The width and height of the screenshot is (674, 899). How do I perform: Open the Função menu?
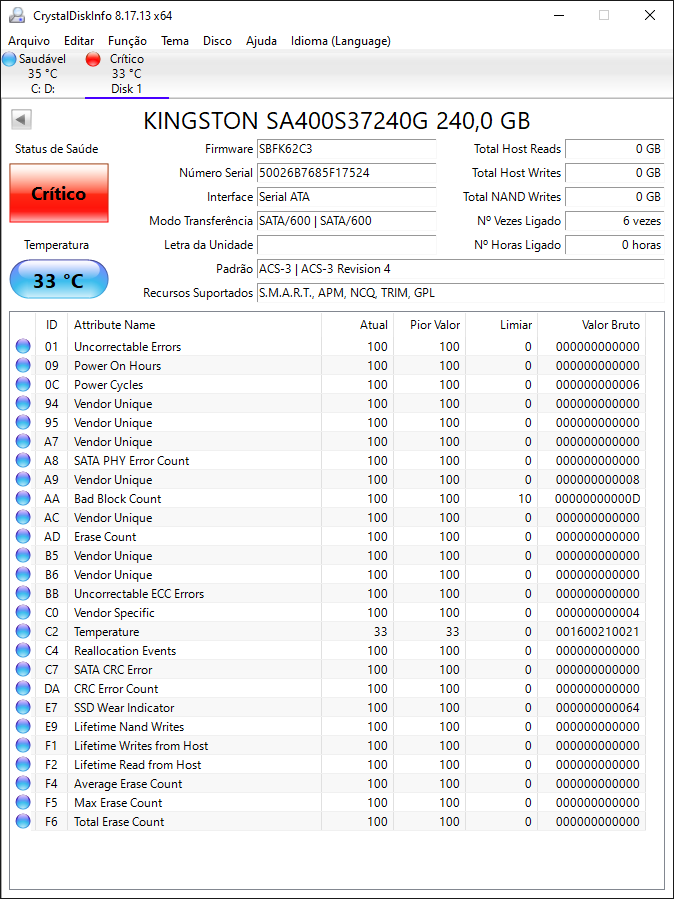click(127, 41)
